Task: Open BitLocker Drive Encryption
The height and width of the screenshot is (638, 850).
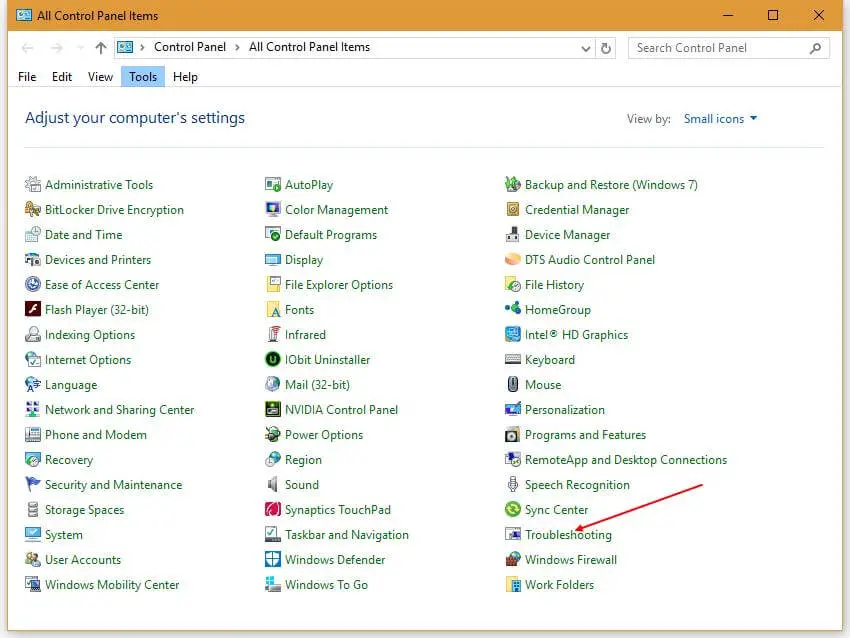Action: [114, 209]
